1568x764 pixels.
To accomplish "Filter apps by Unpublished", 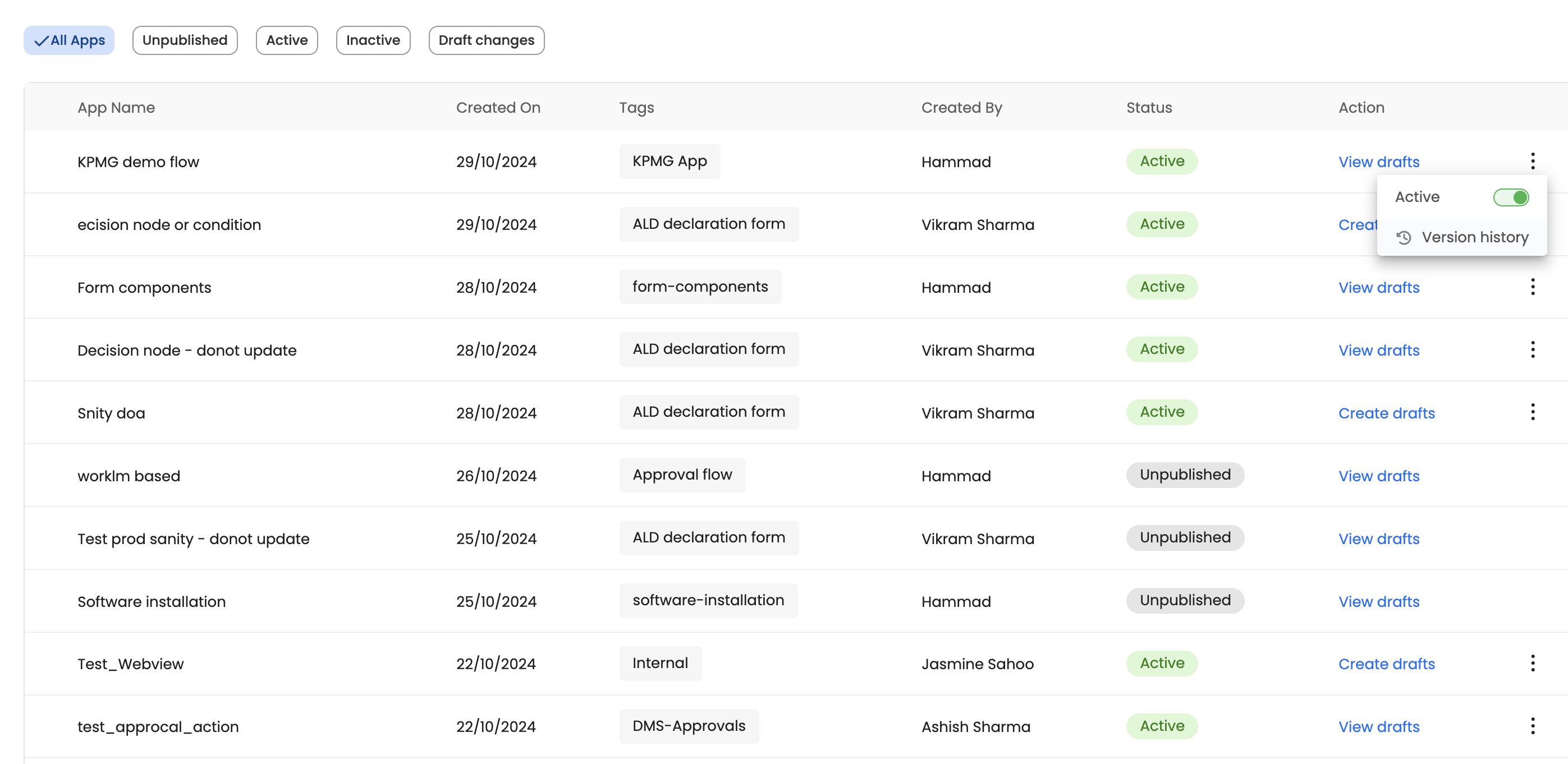I will [185, 40].
